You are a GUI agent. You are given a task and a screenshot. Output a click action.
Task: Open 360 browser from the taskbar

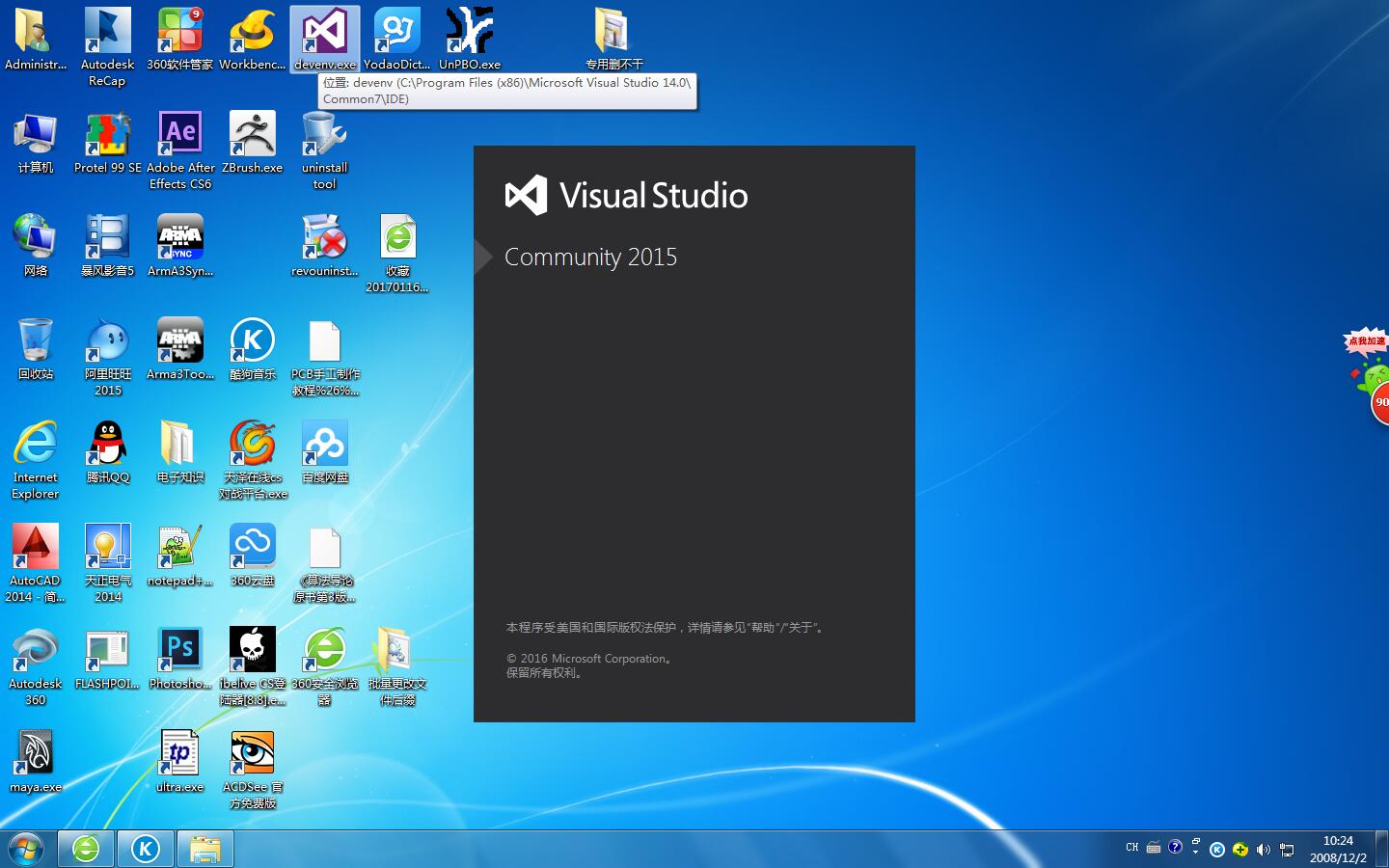(x=86, y=849)
